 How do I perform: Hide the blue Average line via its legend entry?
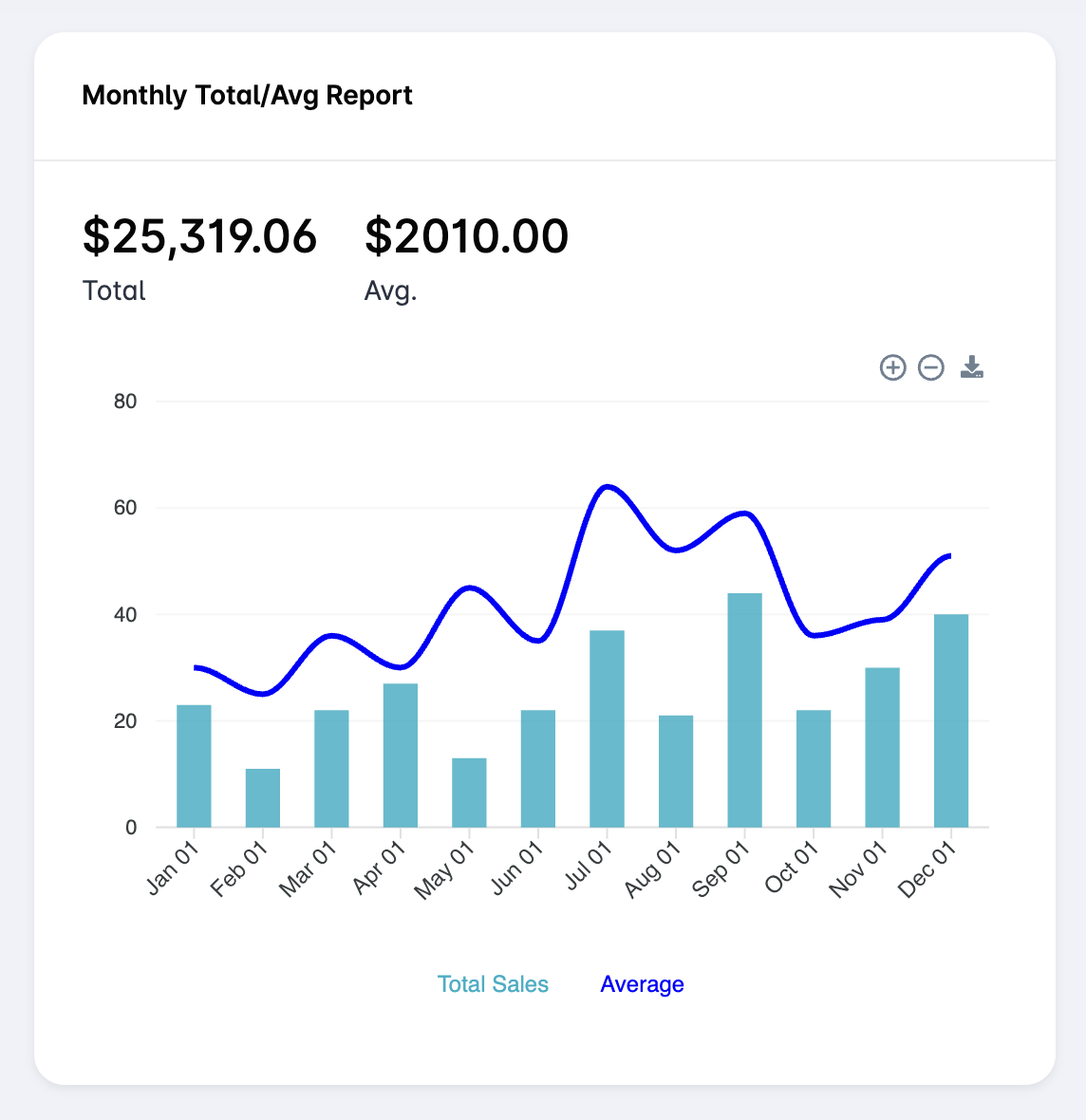642,984
